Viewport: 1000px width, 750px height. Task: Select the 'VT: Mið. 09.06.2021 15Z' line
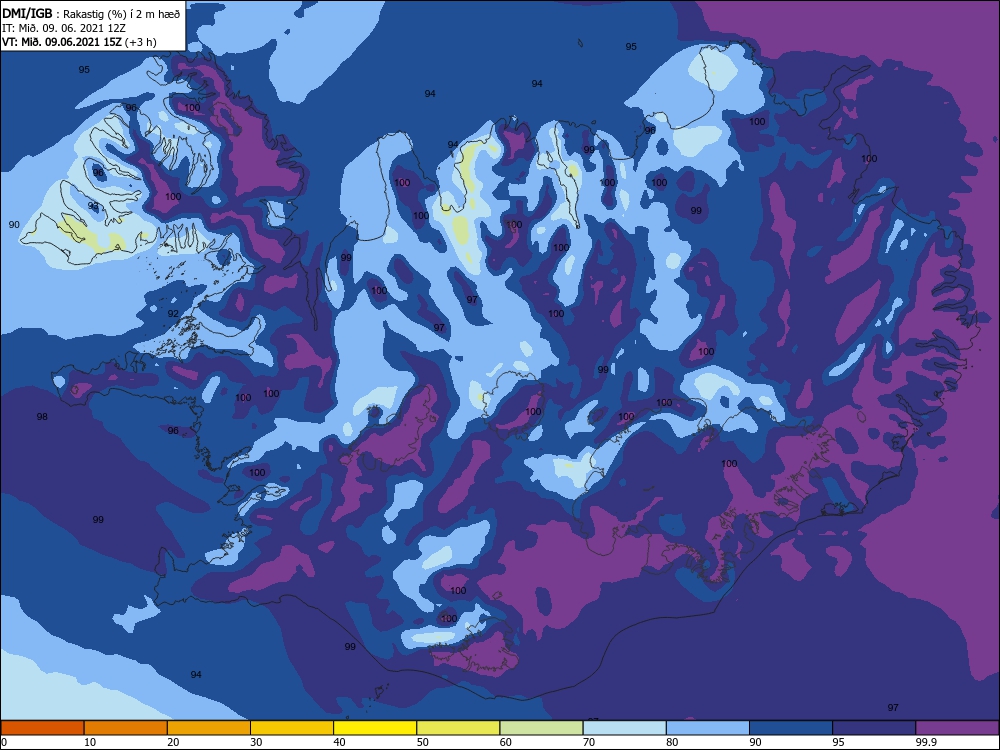tap(61, 42)
